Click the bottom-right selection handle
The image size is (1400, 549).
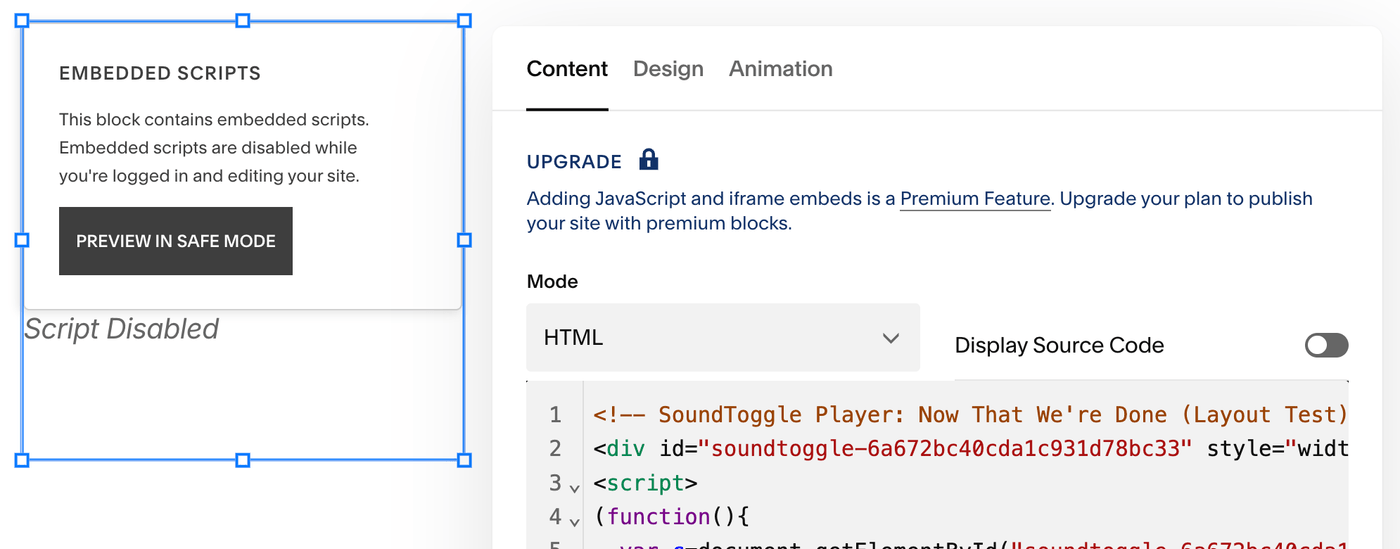pos(464,460)
